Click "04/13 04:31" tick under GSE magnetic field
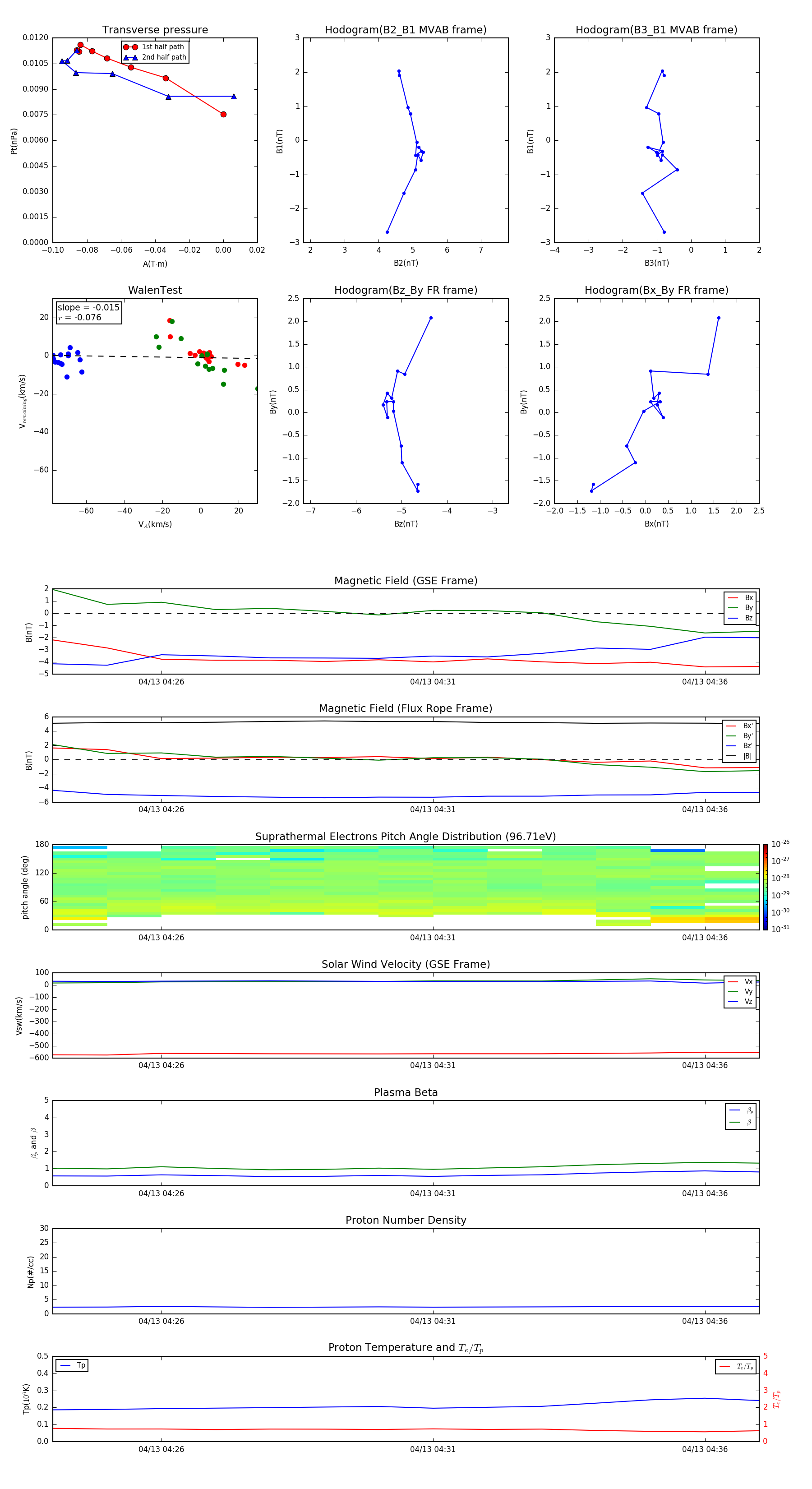 [433, 682]
